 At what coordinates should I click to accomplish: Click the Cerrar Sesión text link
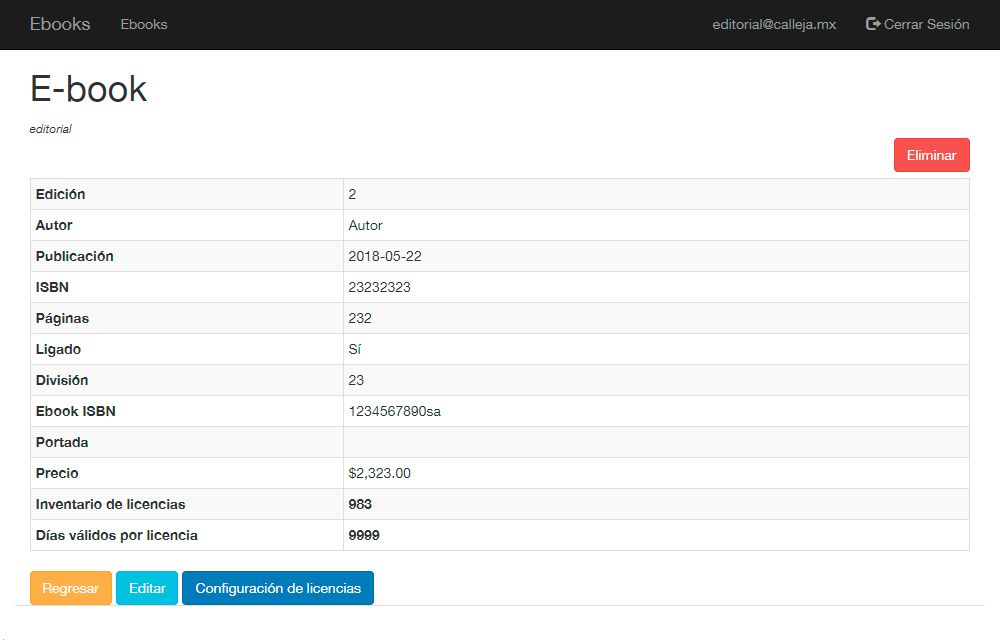[926, 24]
